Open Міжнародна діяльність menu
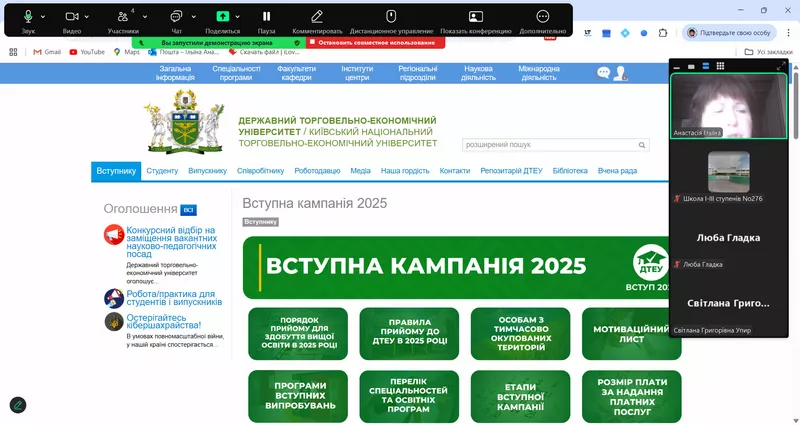 click(x=539, y=73)
